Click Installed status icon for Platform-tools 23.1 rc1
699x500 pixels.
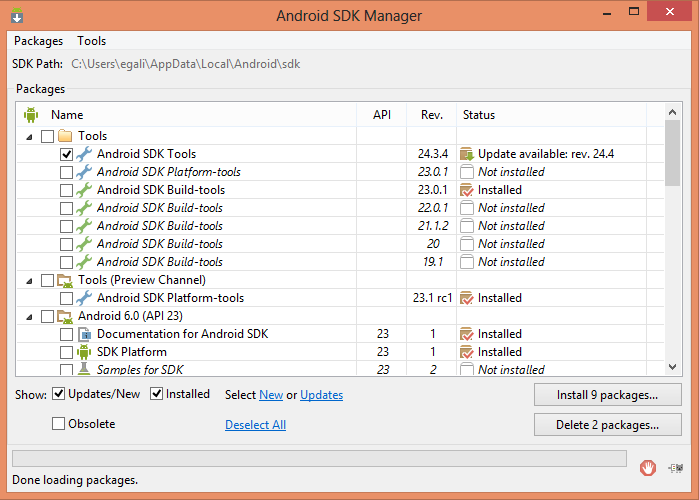[x=467, y=298]
